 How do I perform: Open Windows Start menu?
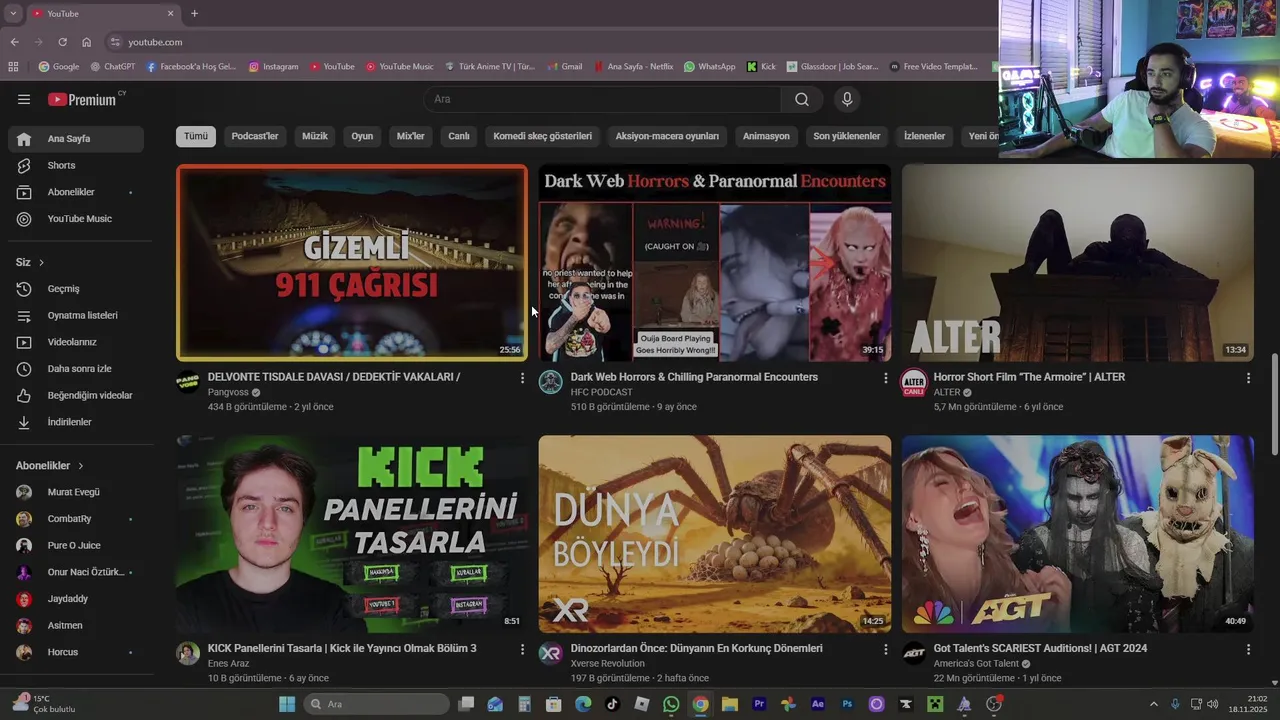287,704
